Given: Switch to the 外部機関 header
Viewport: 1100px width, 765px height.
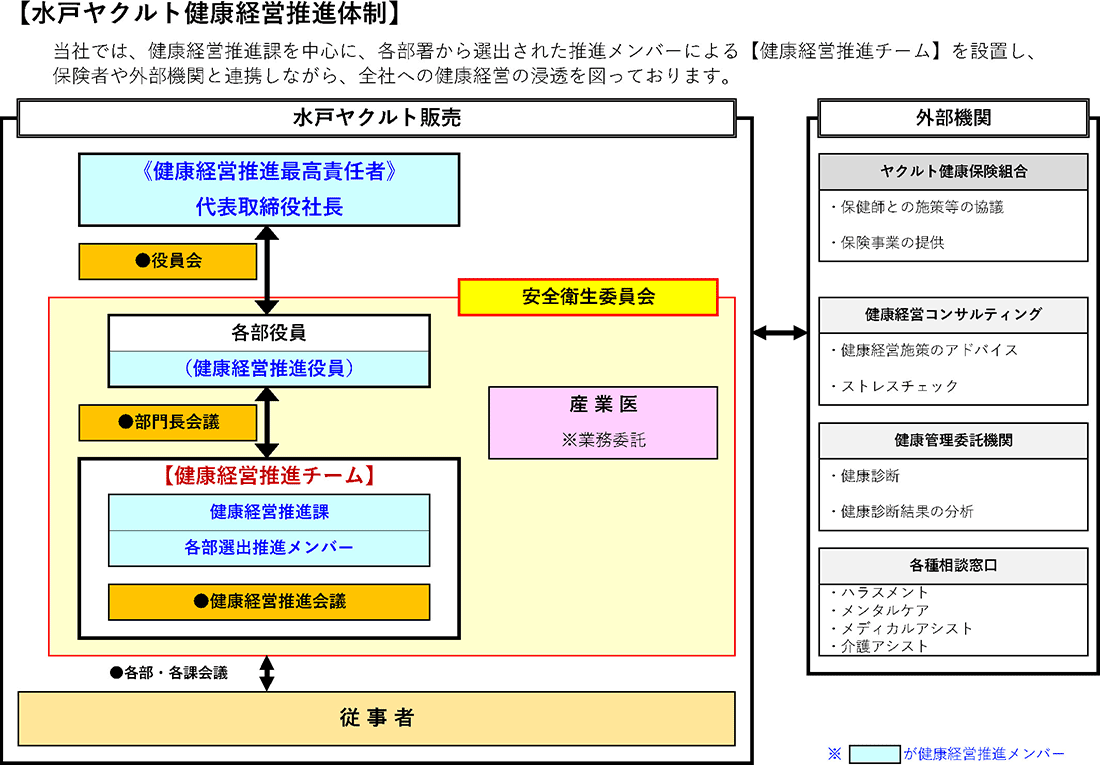Looking at the screenshot, I should tap(952, 117).
